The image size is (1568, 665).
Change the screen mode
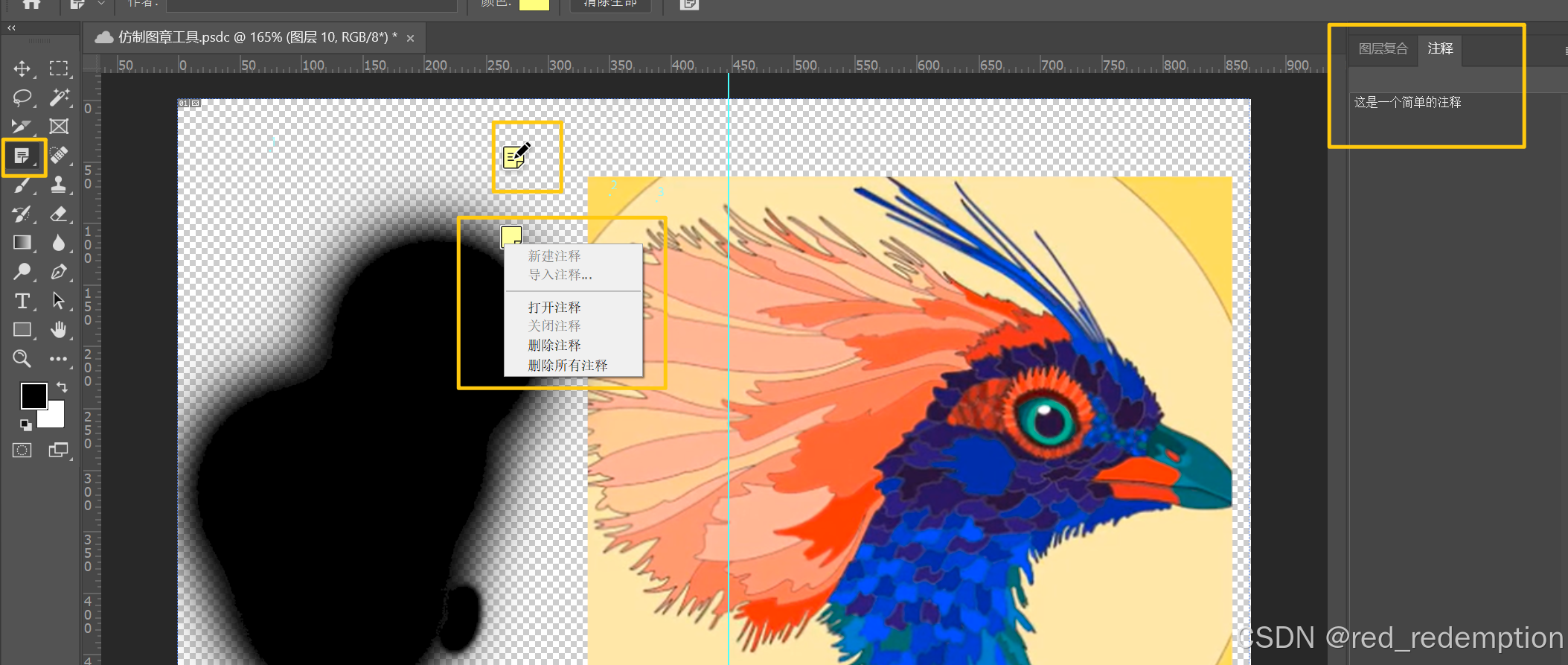59,451
